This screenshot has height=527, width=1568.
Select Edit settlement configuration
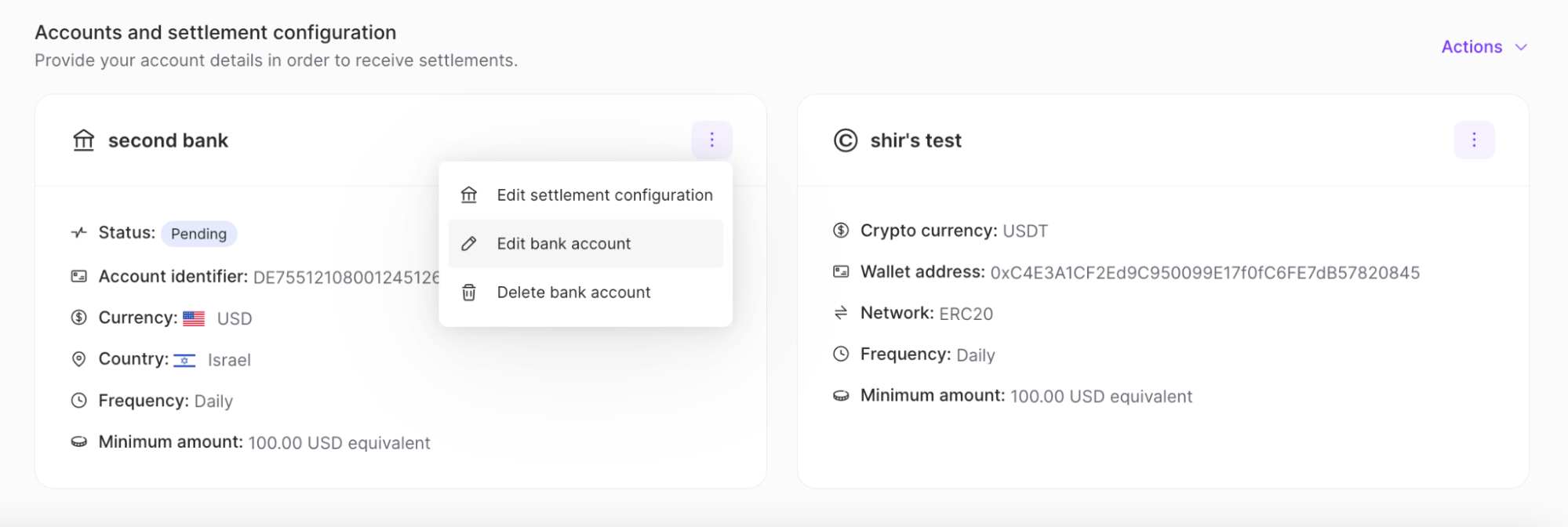604,194
